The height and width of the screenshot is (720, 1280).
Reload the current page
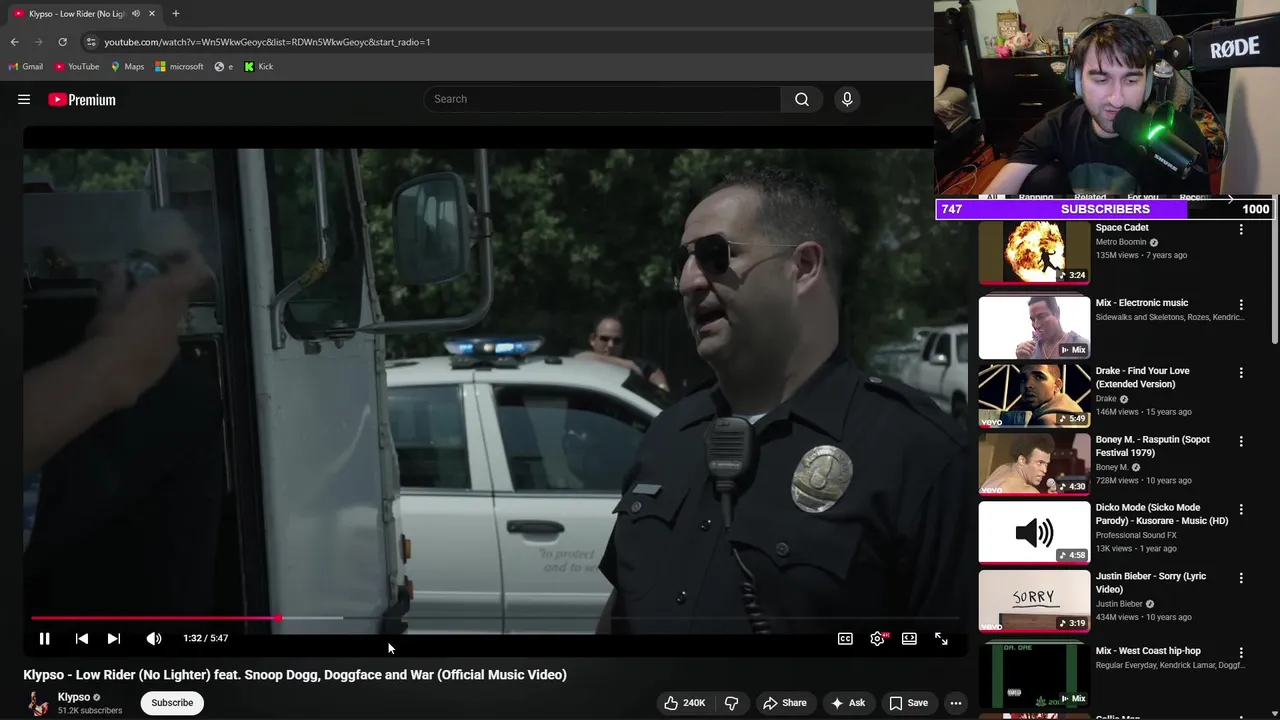[62, 42]
